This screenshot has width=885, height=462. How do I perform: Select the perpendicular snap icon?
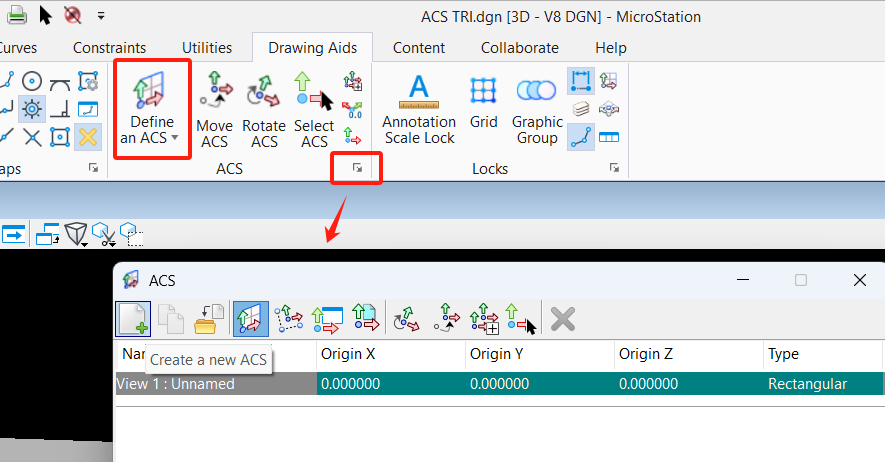(60, 109)
